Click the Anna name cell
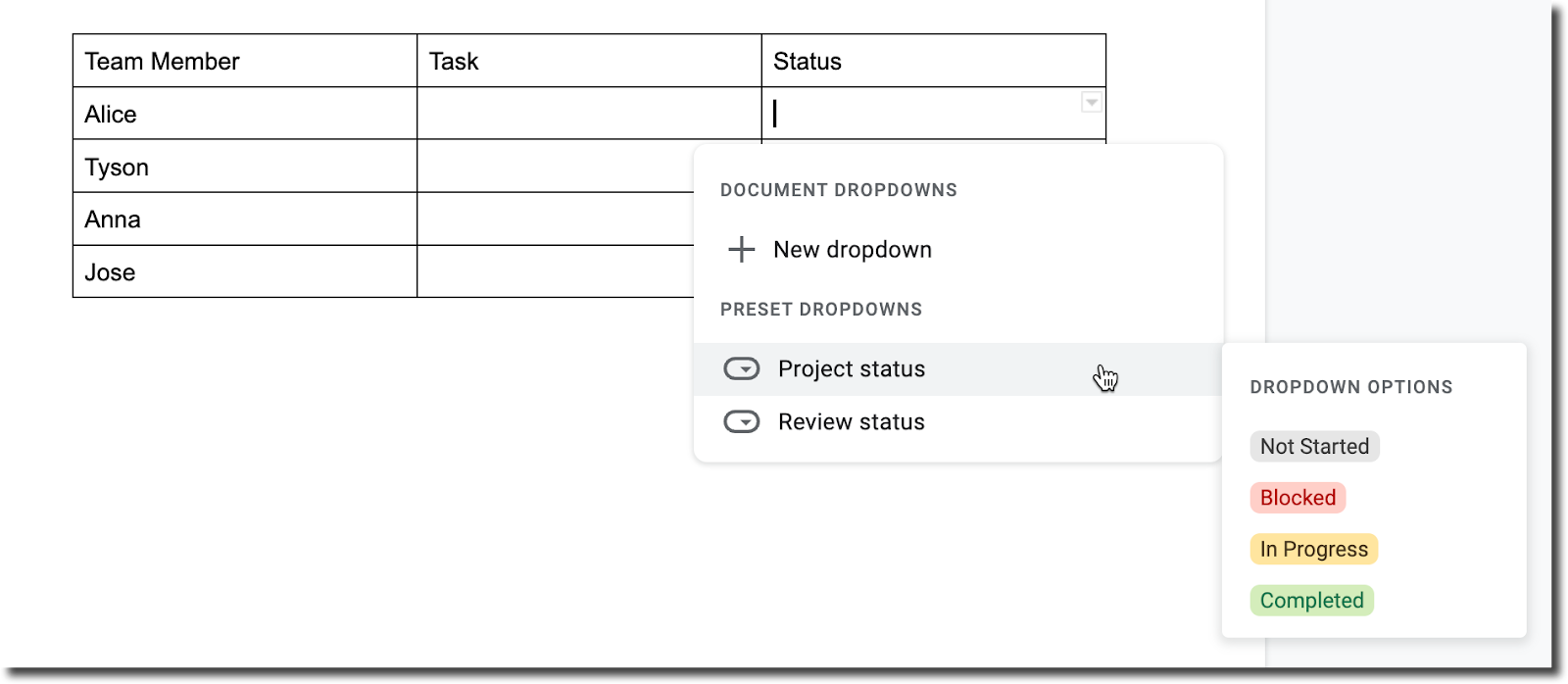The height and width of the screenshot is (684, 1568). click(x=245, y=220)
